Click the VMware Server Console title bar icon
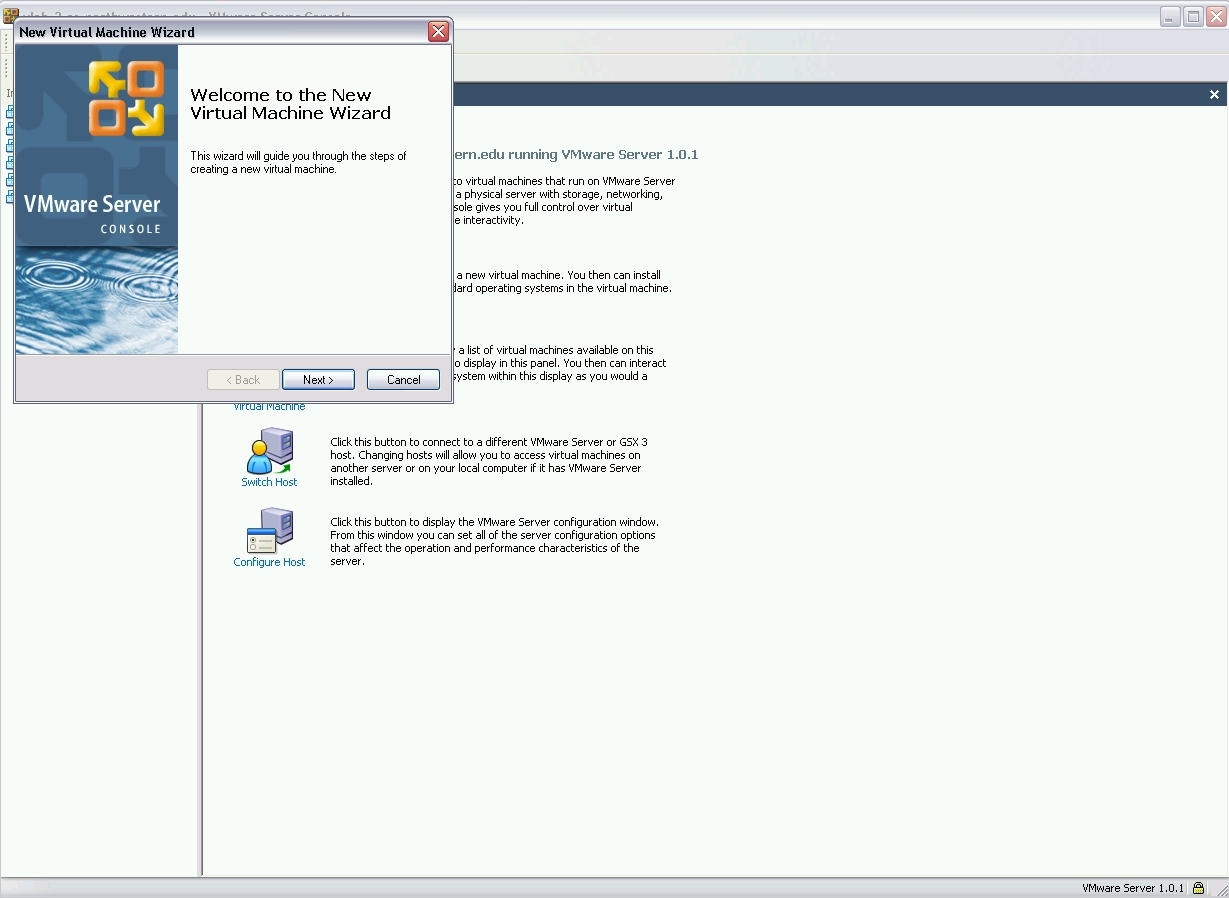The height and width of the screenshot is (898, 1229). pyautogui.click(x=11, y=16)
